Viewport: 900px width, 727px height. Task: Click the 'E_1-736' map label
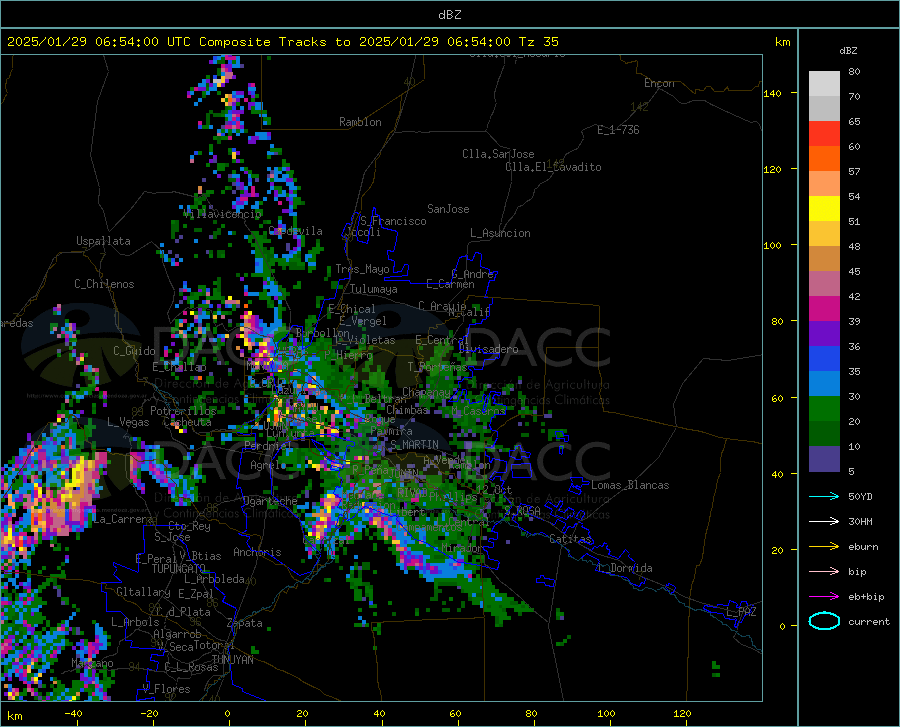click(618, 130)
